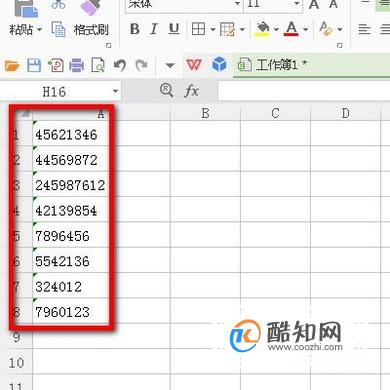Click the open folder icon
Viewport: 390px width, 390px height.
pyautogui.click(x=12, y=65)
